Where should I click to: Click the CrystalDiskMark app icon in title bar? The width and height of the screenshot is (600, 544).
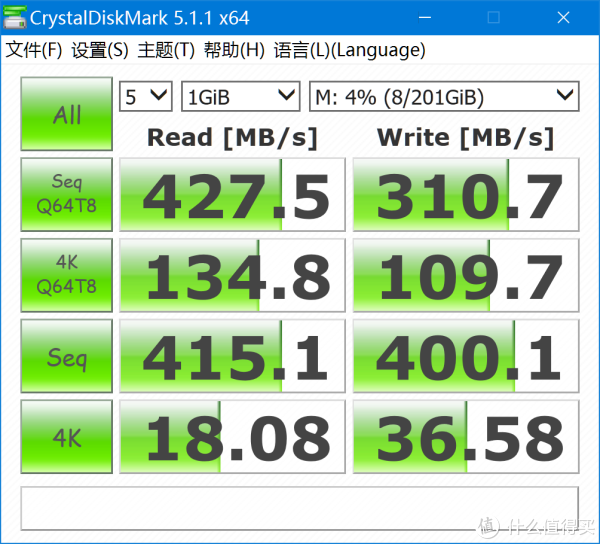(x=15, y=17)
